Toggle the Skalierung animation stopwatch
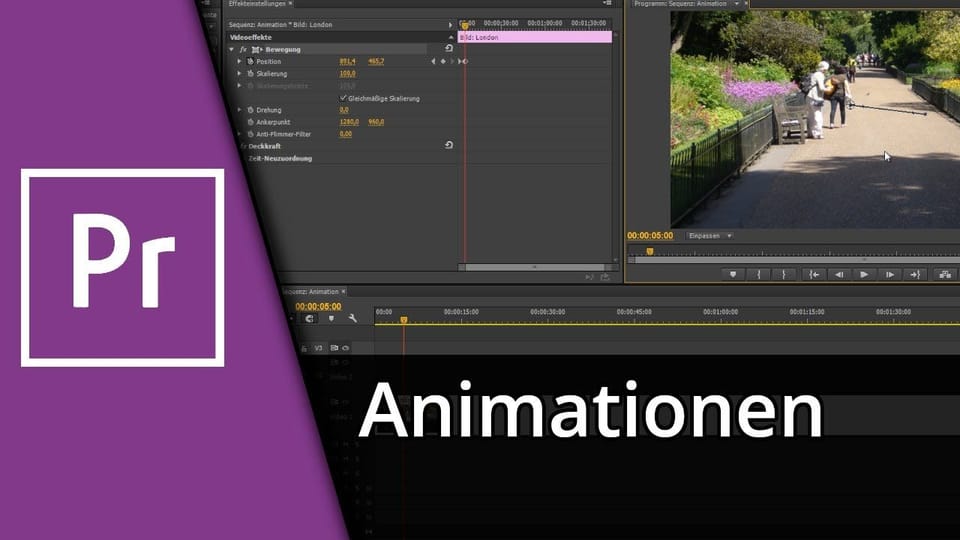960x540 pixels. [x=250, y=73]
